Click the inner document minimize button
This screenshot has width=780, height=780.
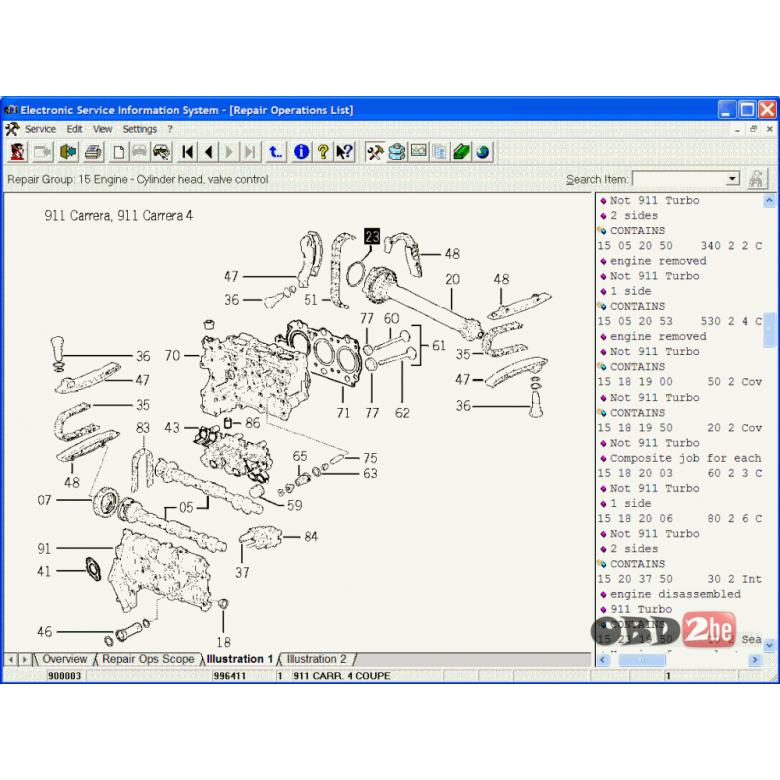pyautogui.click(x=738, y=129)
